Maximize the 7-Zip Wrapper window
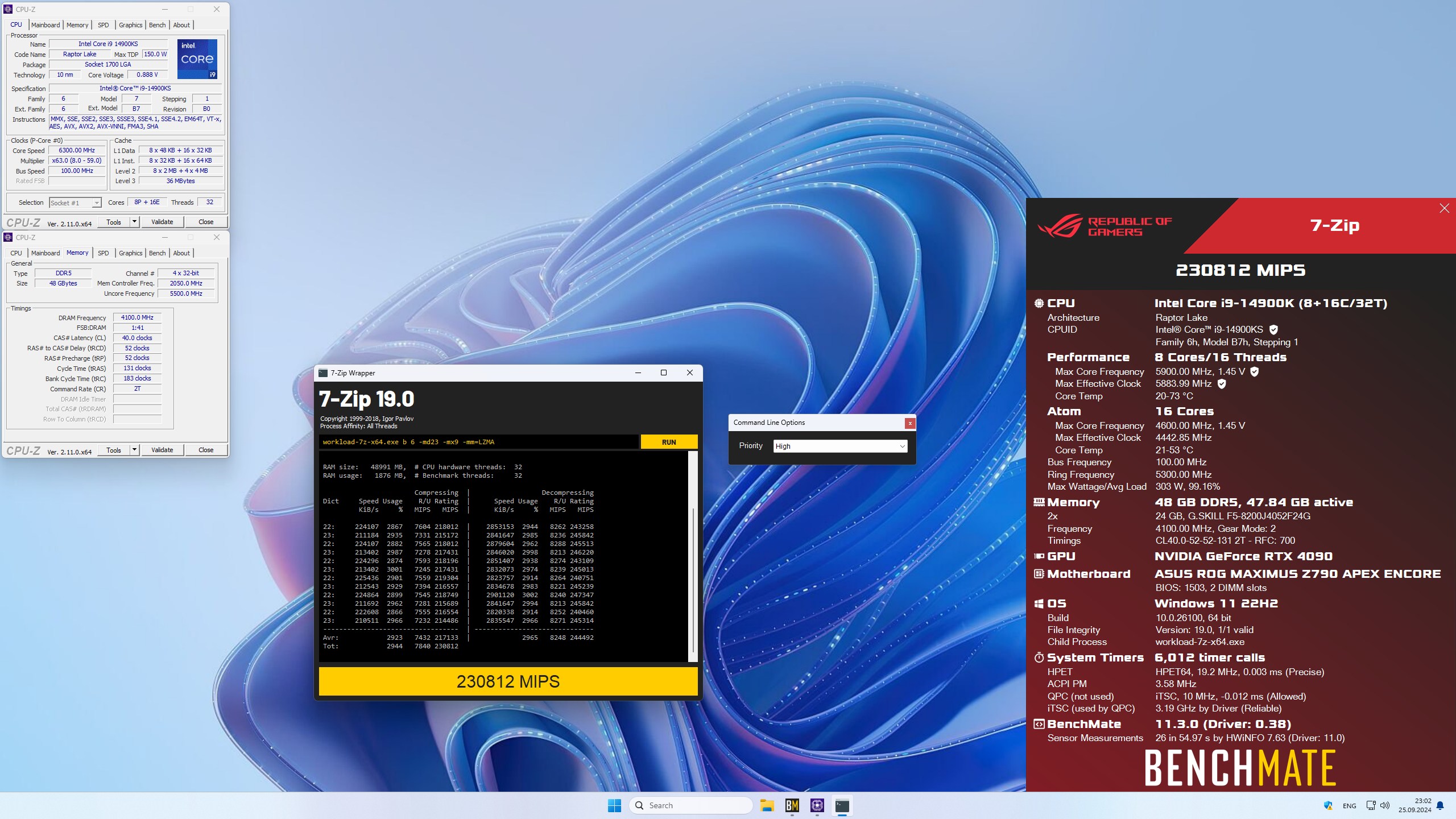 (x=663, y=373)
